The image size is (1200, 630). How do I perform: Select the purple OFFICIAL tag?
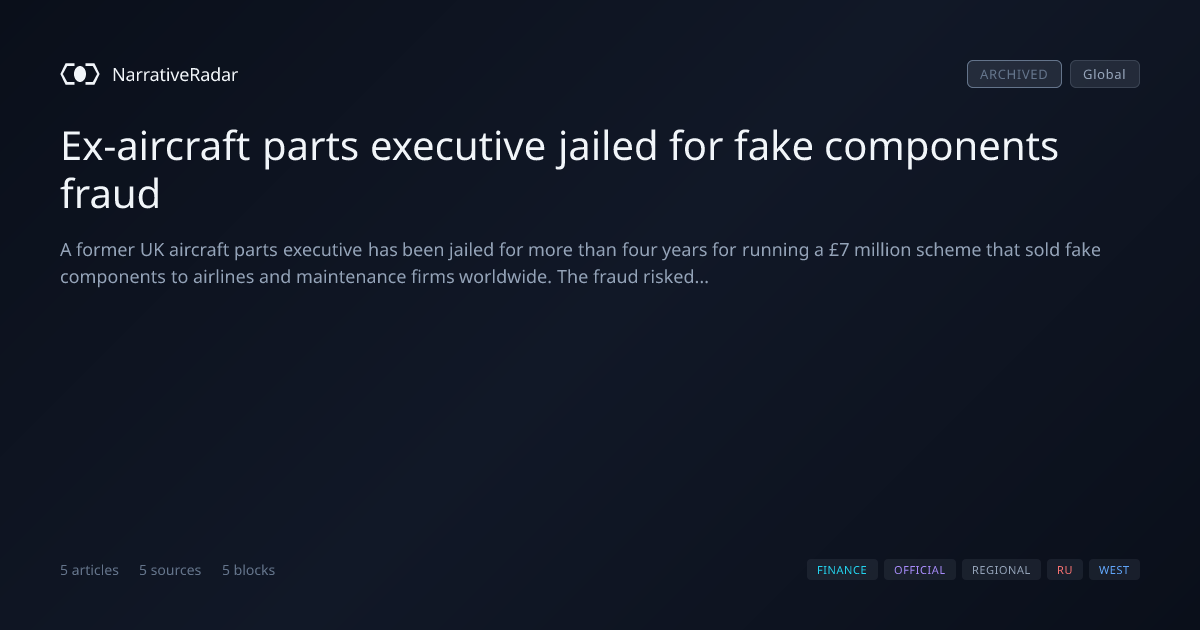pyautogui.click(x=919, y=570)
